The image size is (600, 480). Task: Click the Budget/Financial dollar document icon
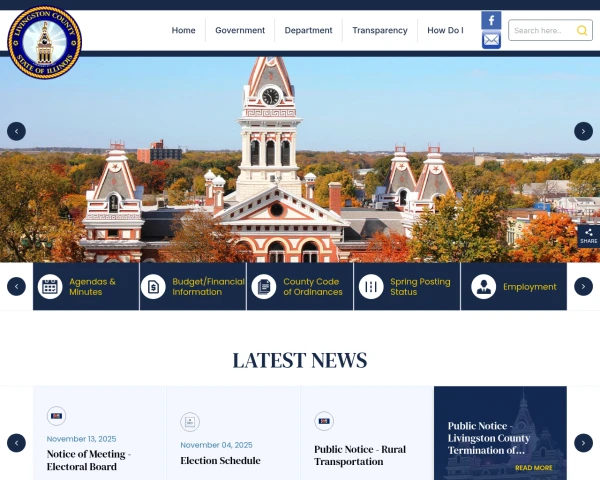[x=153, y=287]
